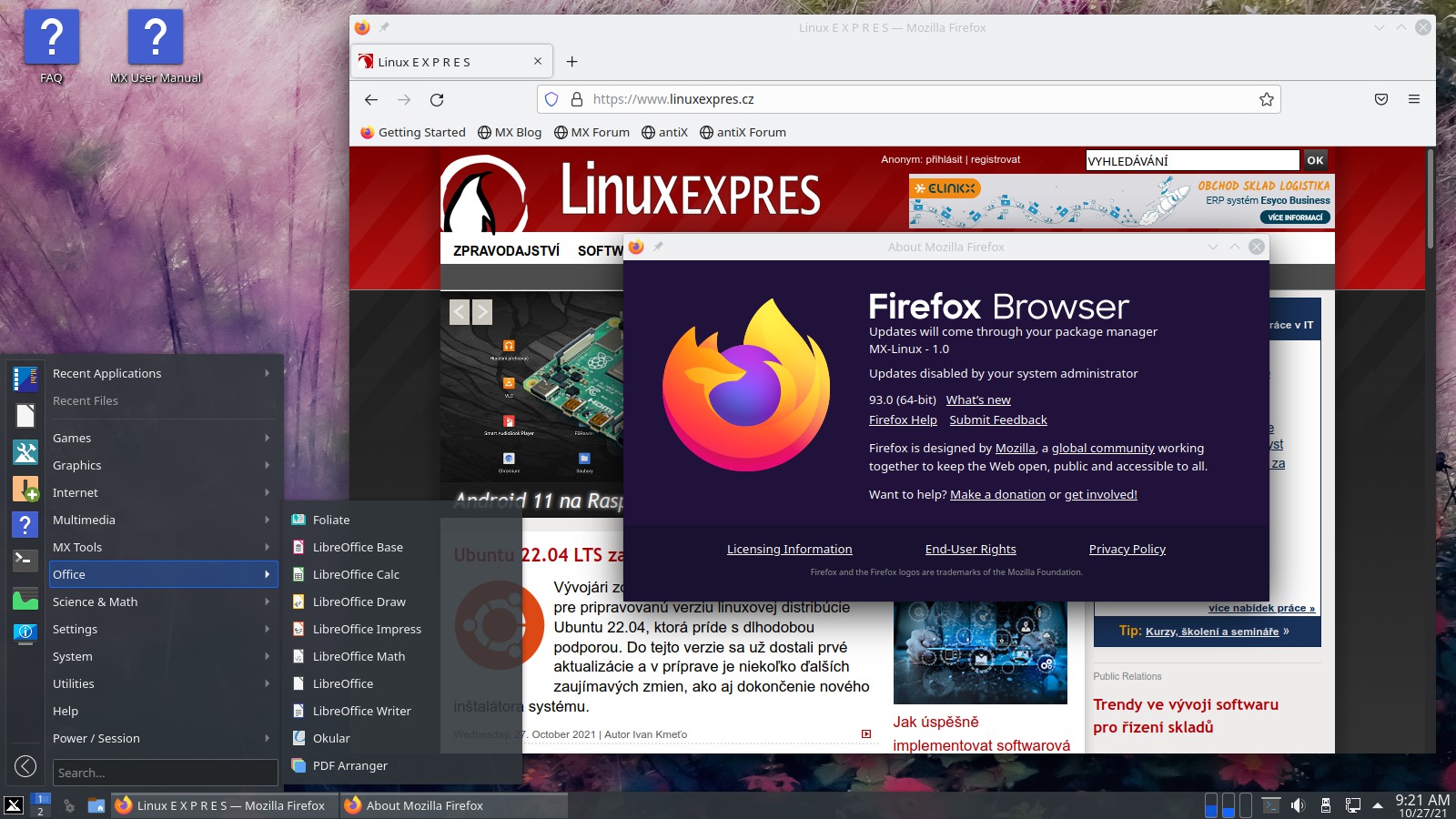Screen dimensions: 1456x819
Task: Click the Elinkx banner advertisement
Action: [1121, 201]
